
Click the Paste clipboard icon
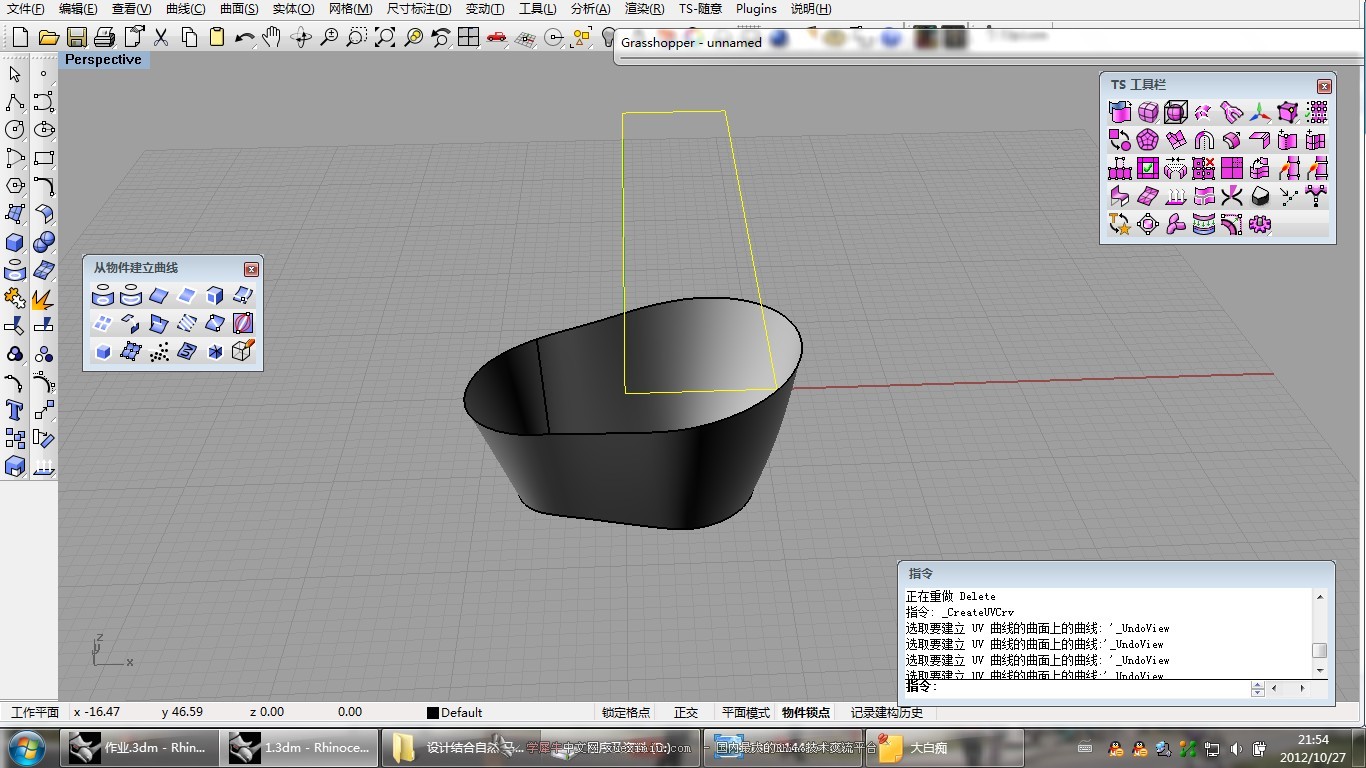217,38
